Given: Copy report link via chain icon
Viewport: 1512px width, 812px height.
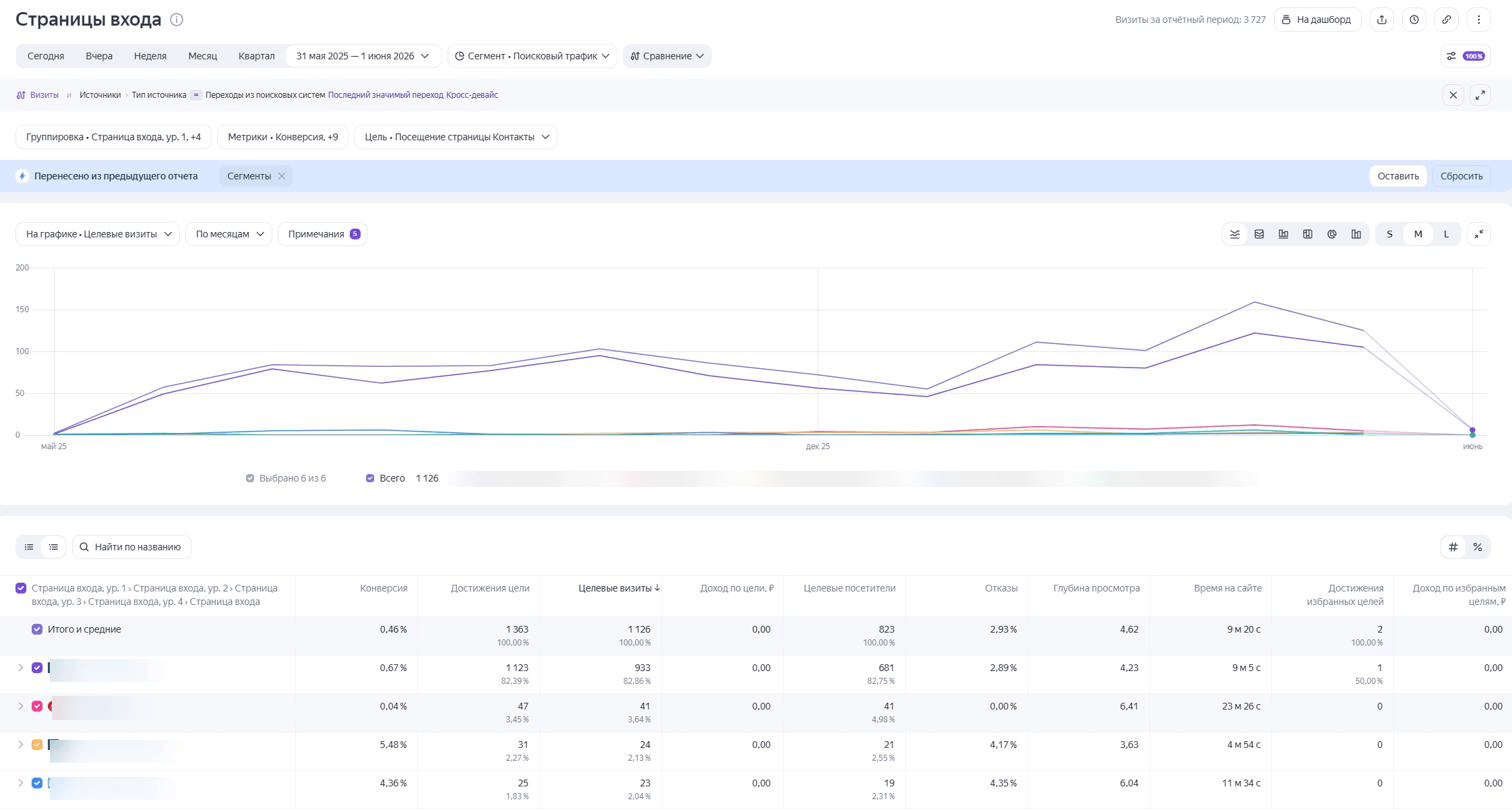Looking at the screenshot, I should tap(1446, 20).
